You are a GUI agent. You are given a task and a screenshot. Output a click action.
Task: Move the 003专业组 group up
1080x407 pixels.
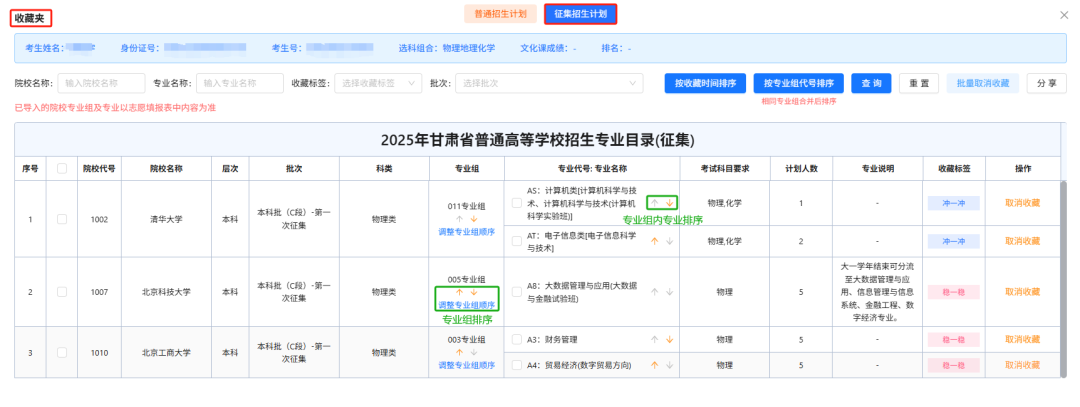[x=459, y=352]
